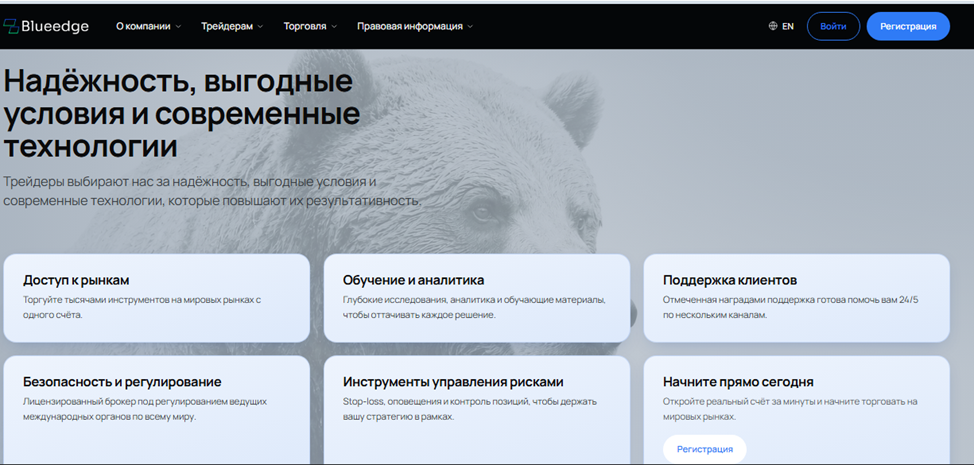Select the Обучение и аналитика card title
The height and width of the screenshot is (465, 974).
(413, 280)
